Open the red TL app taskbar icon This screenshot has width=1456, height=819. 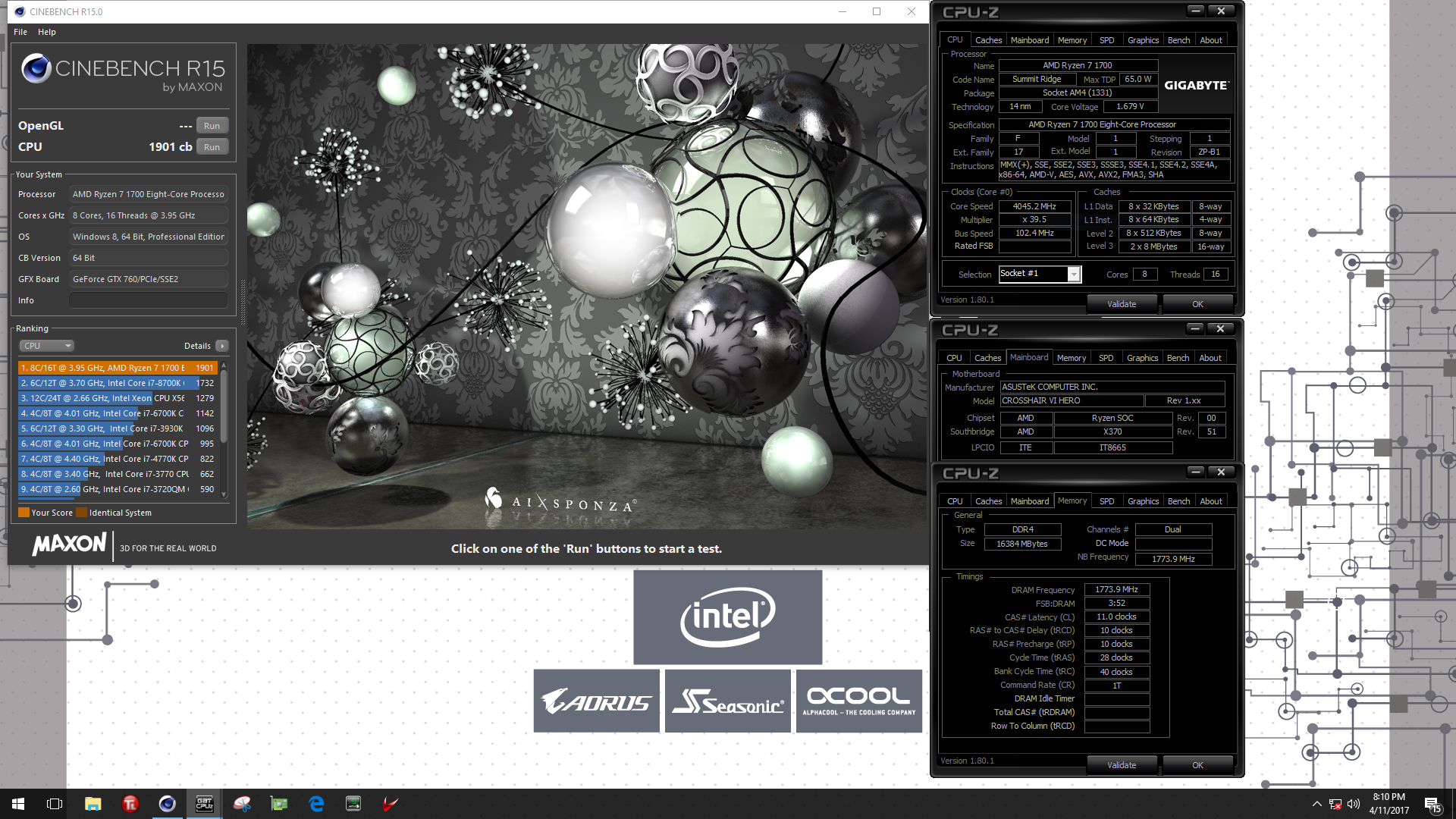[130, 804]
